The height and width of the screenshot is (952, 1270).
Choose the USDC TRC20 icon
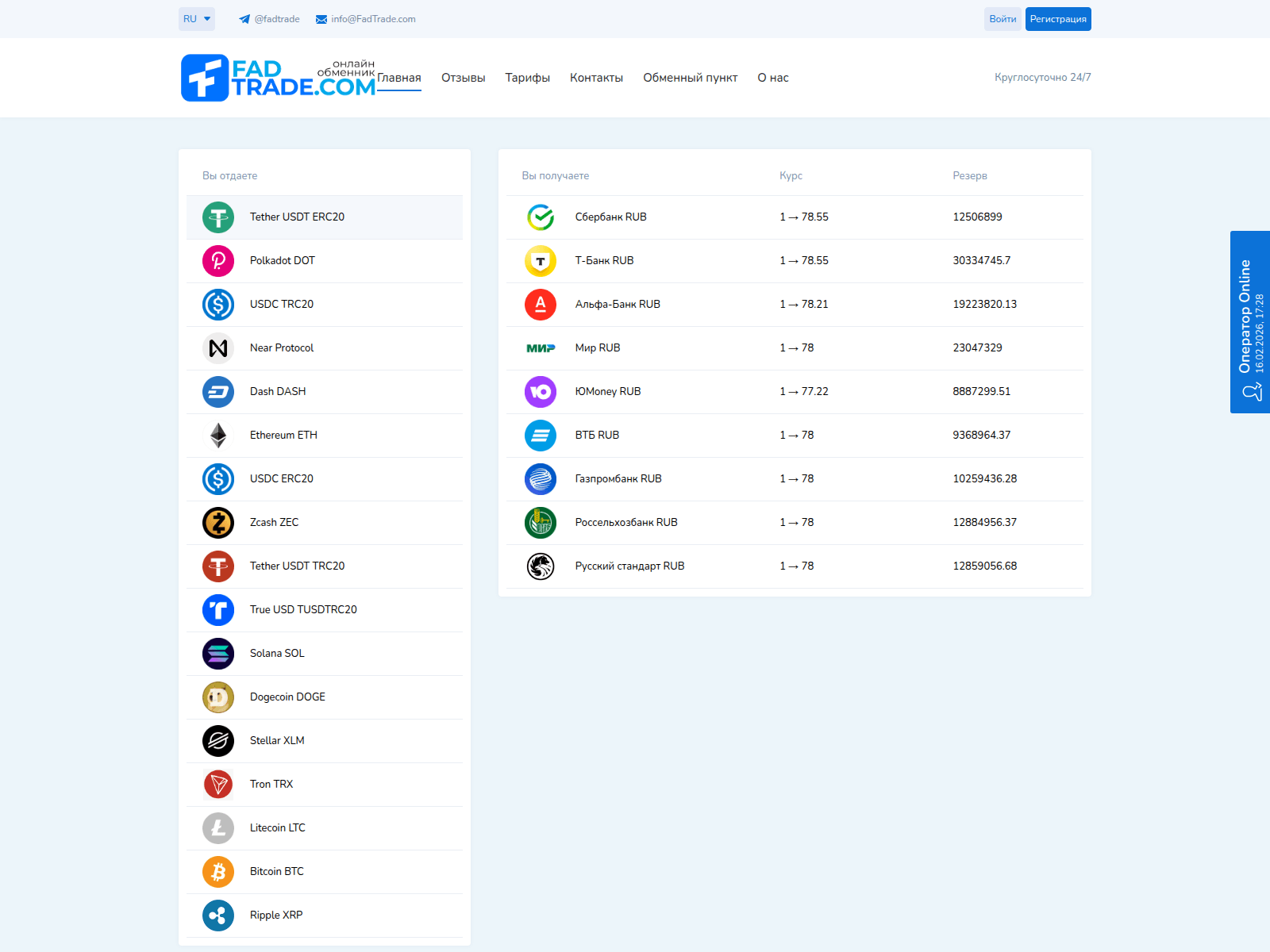(x=218, y=305)
